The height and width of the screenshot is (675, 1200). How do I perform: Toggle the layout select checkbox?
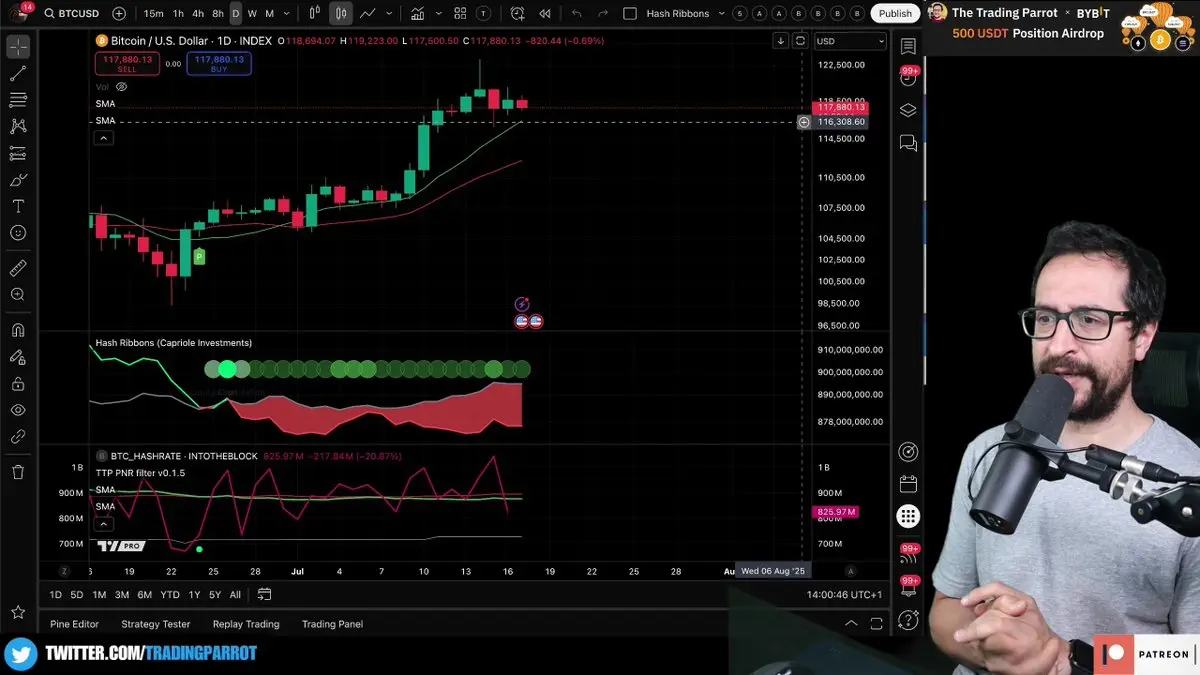[629, 14]
